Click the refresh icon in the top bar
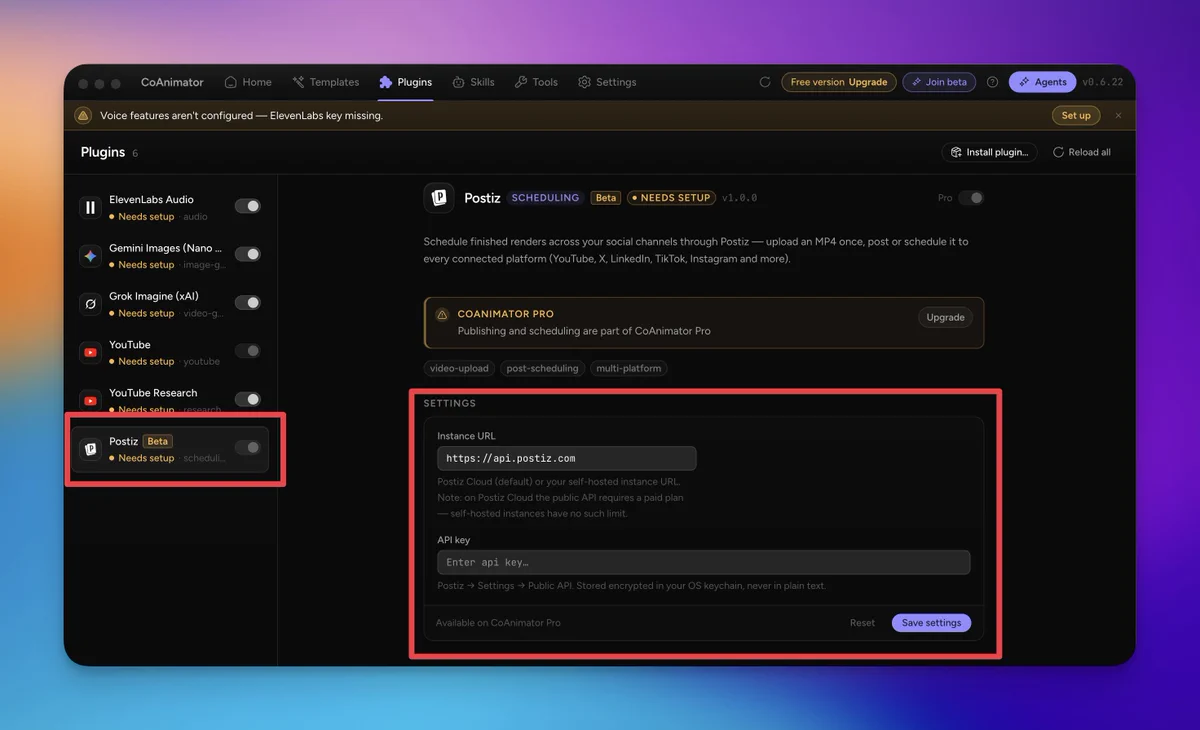 (x=765, y=82)
